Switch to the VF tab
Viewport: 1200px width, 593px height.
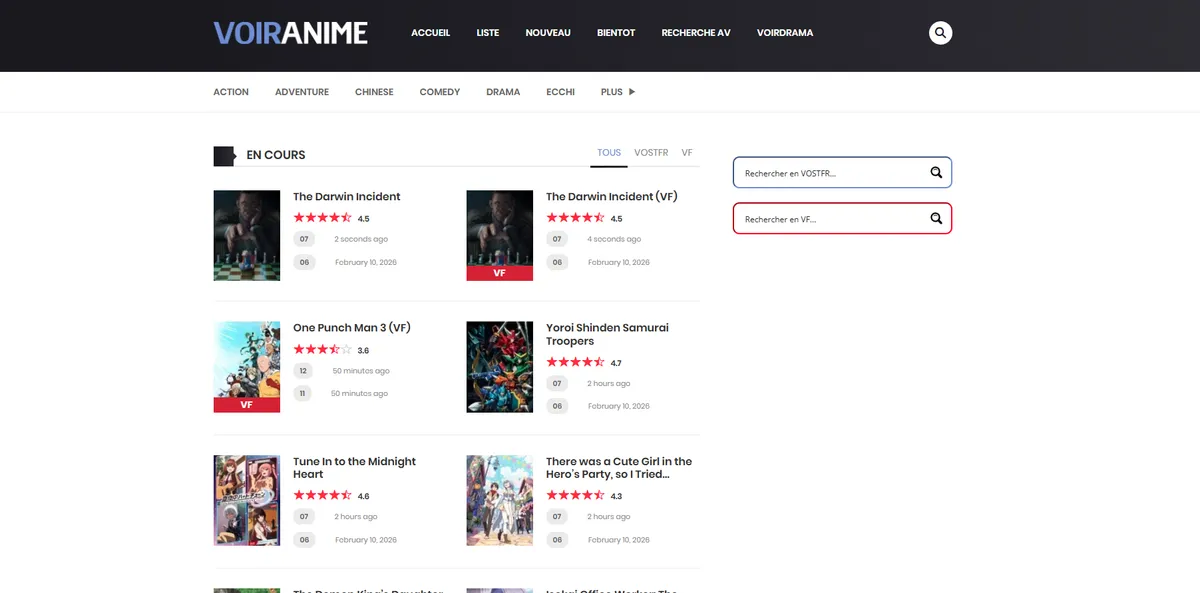click(x=687, y=152)
